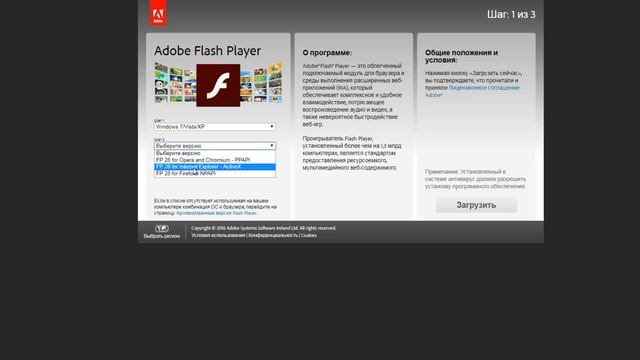Viewport: 640px width, 360px height.
Task: Click the Загрузить download button
Action: [476, 205]
